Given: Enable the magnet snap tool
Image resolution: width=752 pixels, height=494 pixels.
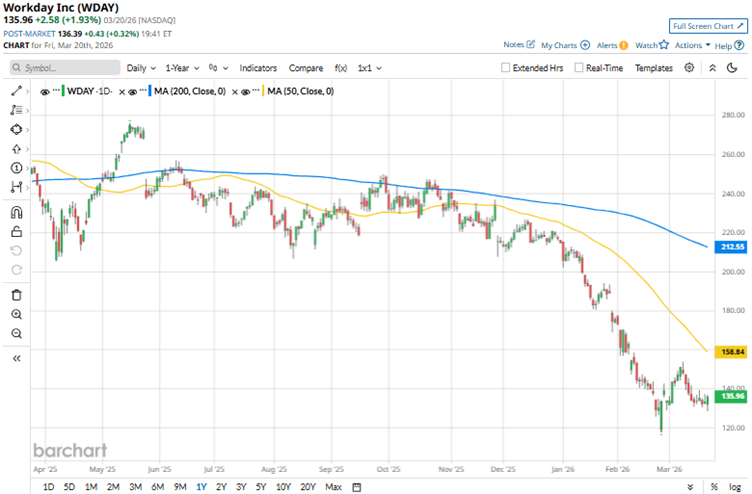Looking at the screenshot, I should 16,211.
